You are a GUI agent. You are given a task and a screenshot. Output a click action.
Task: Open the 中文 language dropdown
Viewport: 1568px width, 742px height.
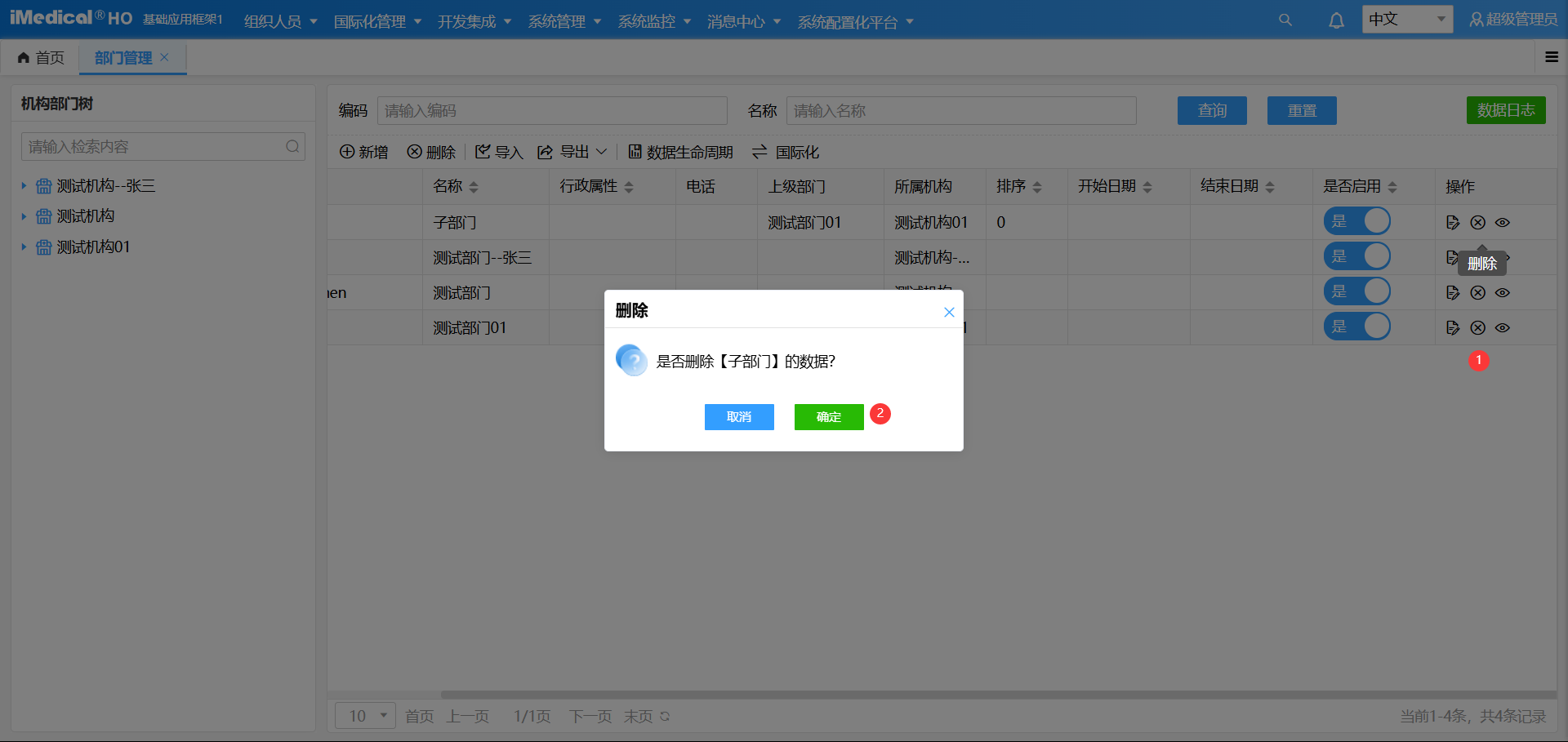point(1406,20)
